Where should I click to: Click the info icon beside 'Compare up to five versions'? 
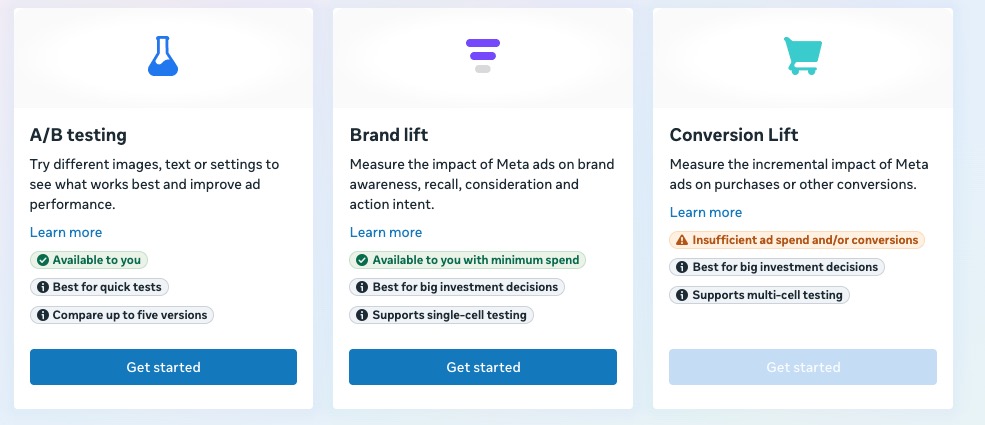[43, 315]
